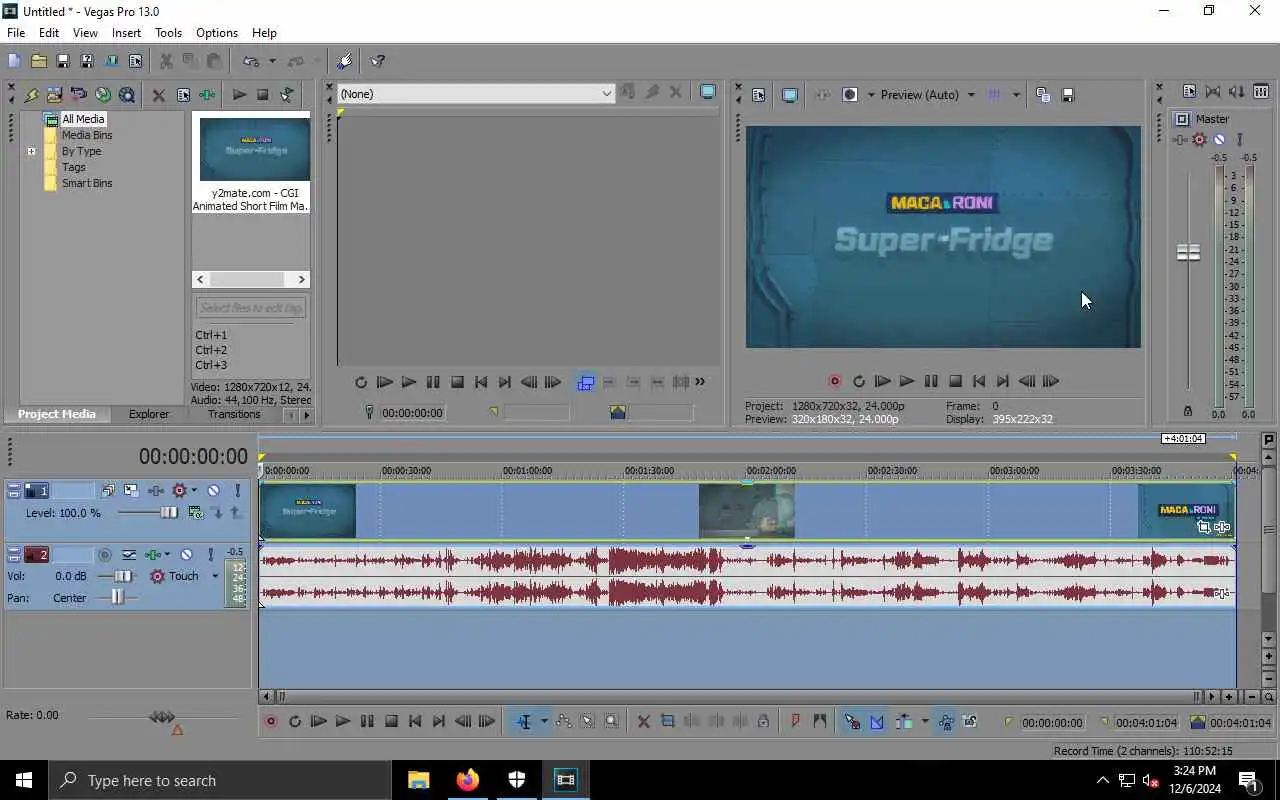Click Record button under video preview
Viewport: 1280px width, 800px height.
pos(834,381)
